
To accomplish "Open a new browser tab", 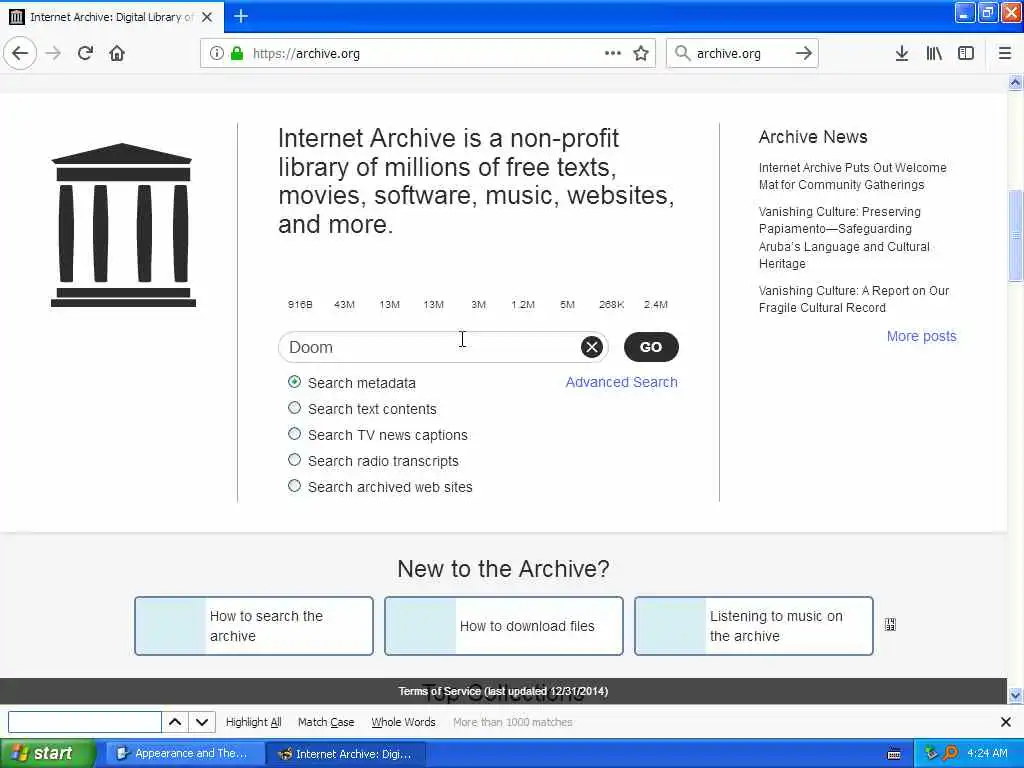I will point(241,16).
